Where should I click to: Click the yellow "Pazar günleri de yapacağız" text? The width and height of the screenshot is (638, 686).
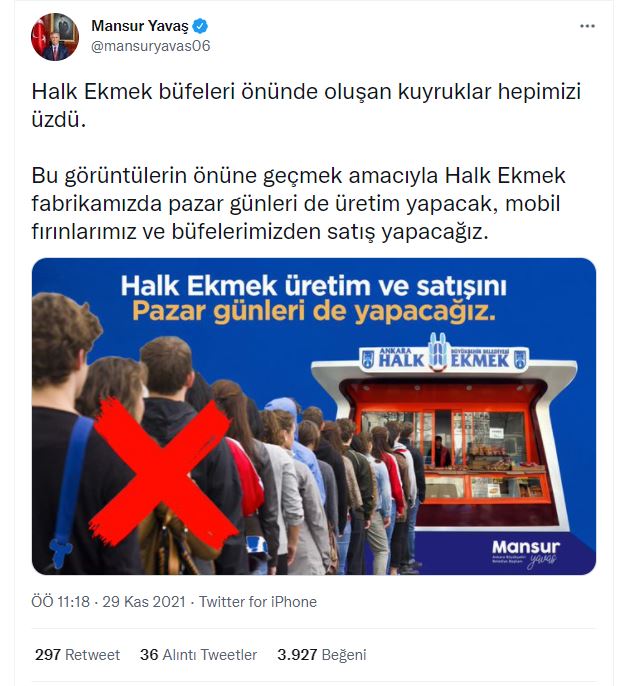(314, 312)
